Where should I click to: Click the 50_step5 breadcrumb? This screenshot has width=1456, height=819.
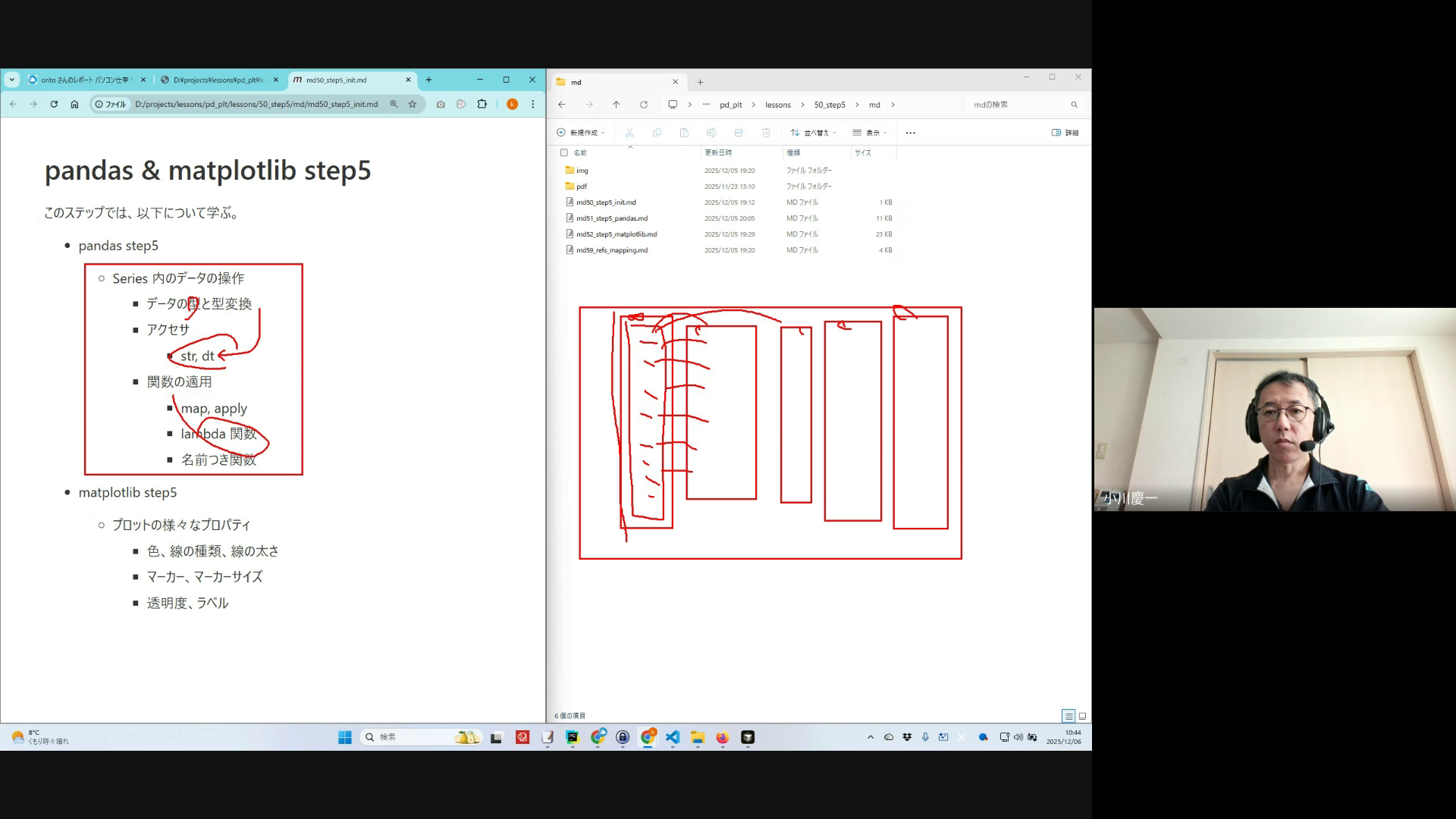pos(830,105)
